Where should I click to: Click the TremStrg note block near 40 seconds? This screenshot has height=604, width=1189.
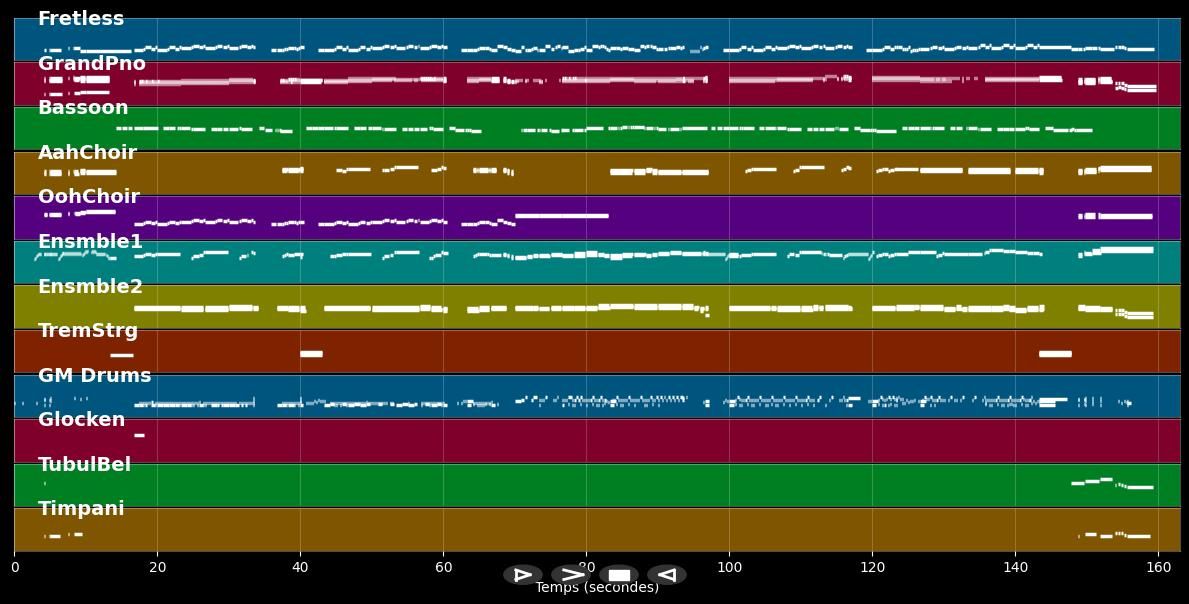[x=311, y=354]
